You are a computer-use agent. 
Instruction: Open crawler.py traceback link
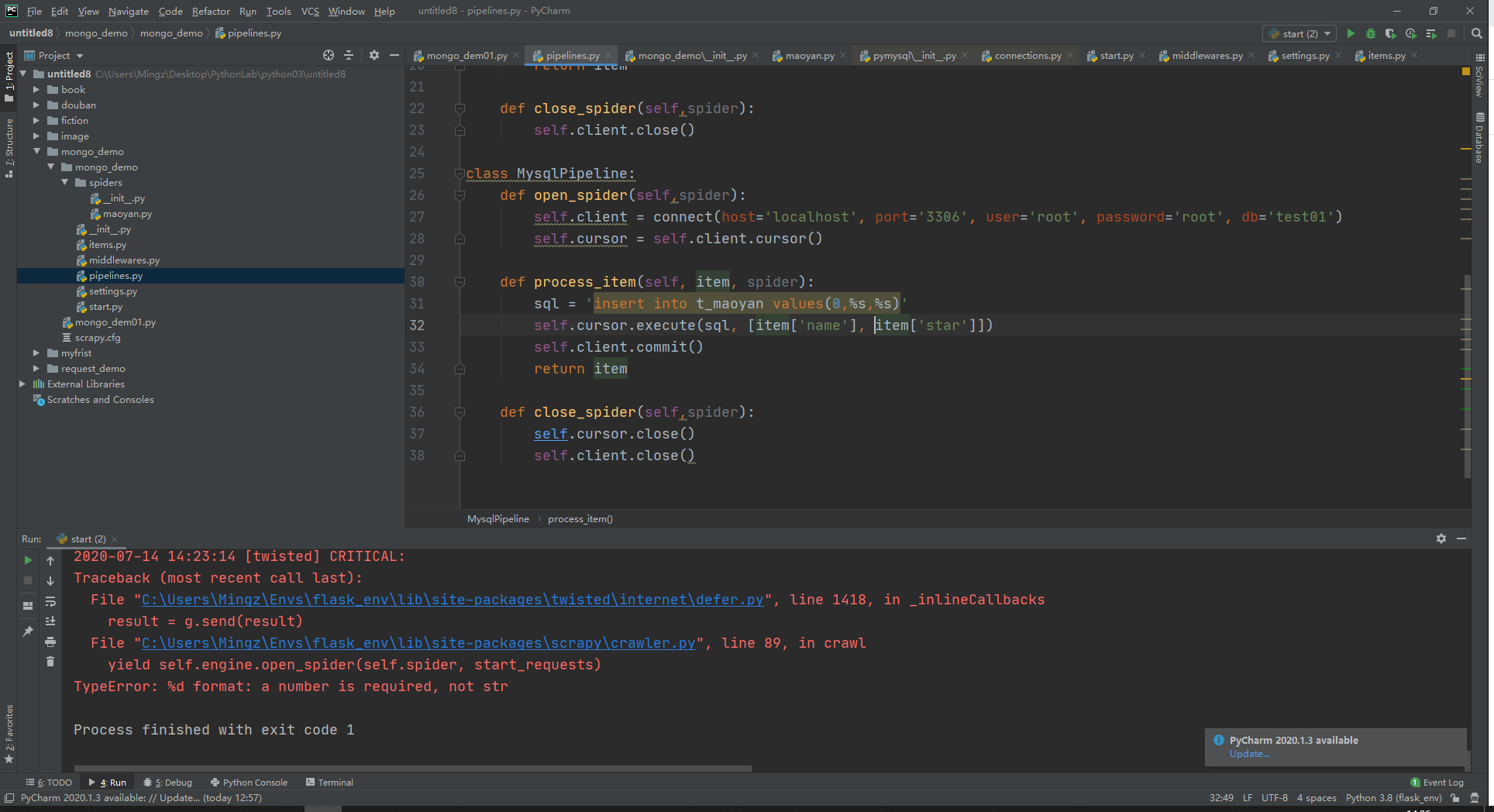coord(418,643)
